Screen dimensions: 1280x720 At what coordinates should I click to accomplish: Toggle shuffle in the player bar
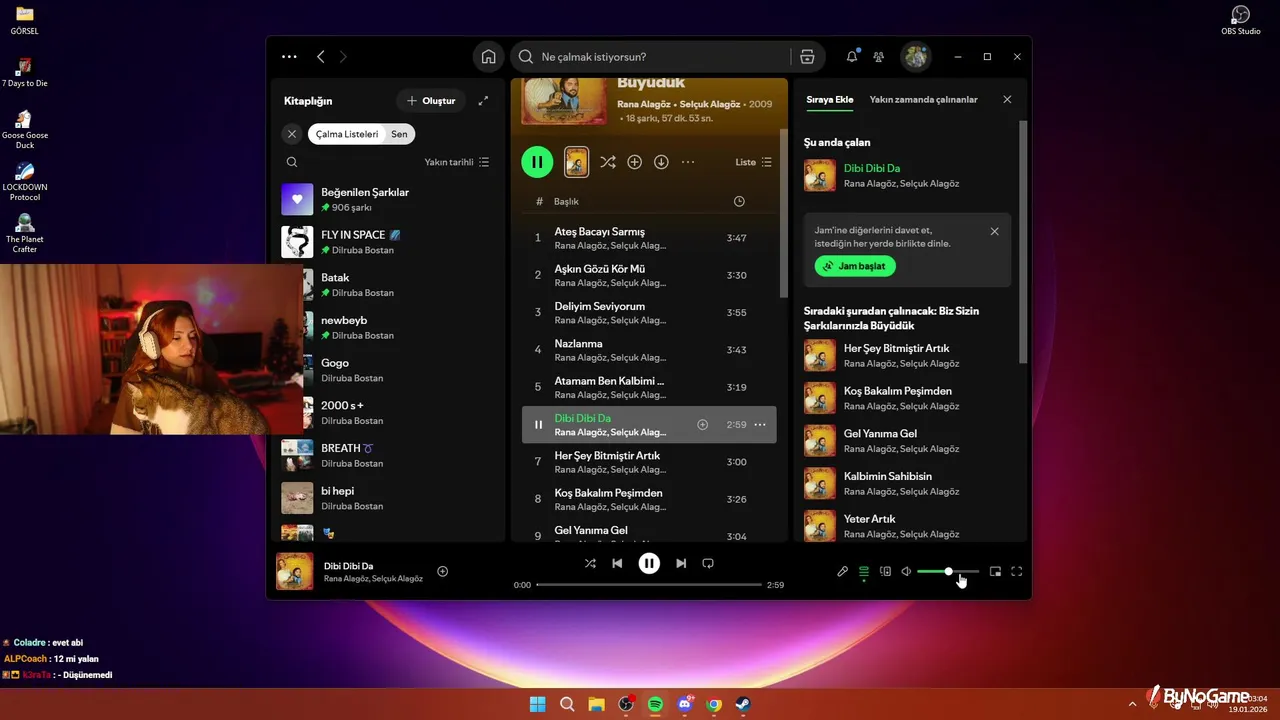pyautogui.click(x=590, y=564)
